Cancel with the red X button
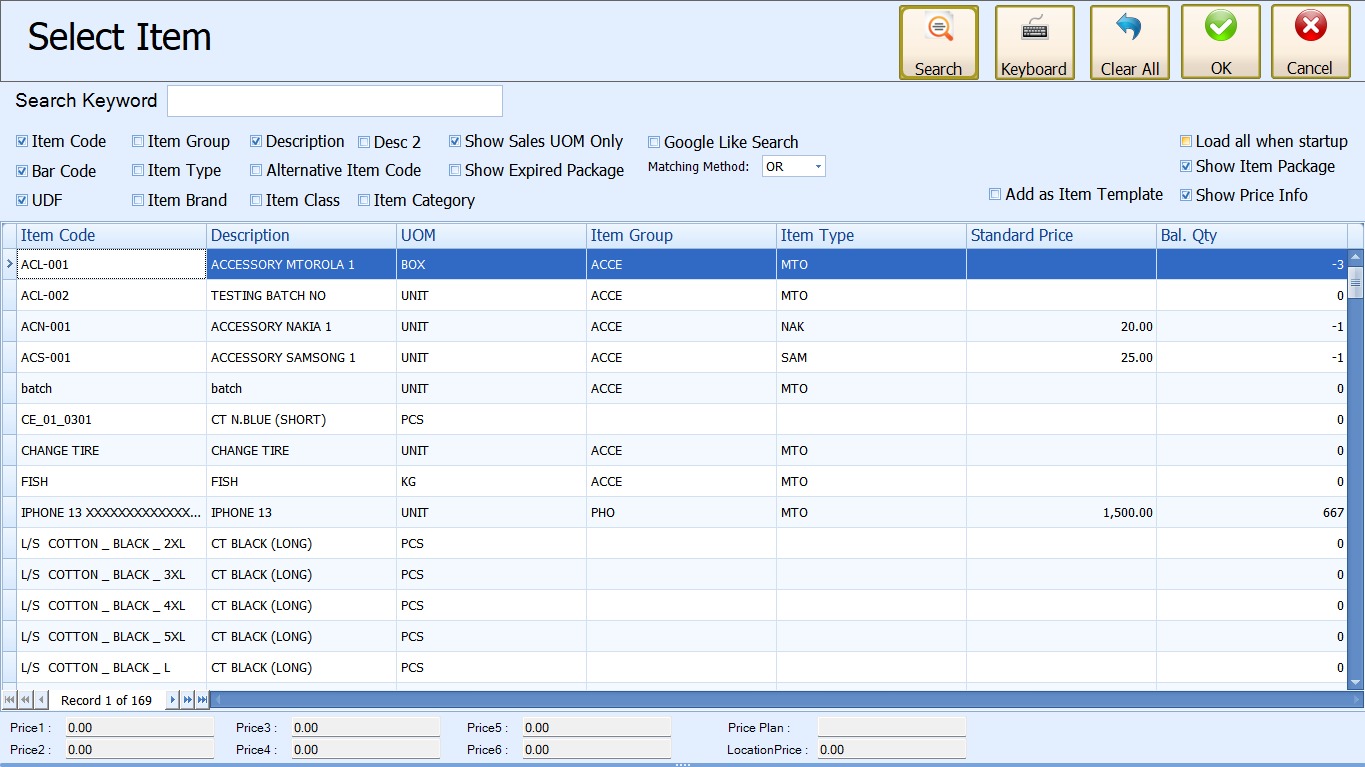Viewport: 1365px width, 767px height. pos(1310,42)
